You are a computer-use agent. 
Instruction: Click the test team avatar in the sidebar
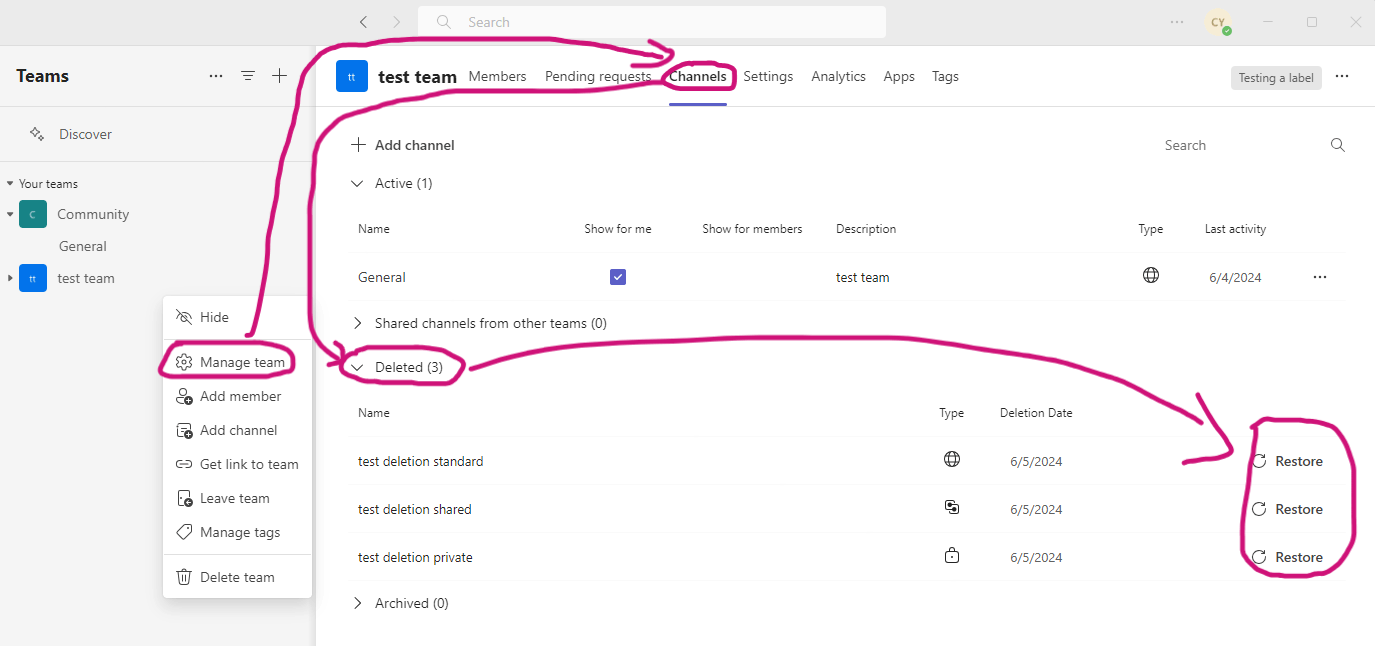pyautogui.click(x=33, y=278)
